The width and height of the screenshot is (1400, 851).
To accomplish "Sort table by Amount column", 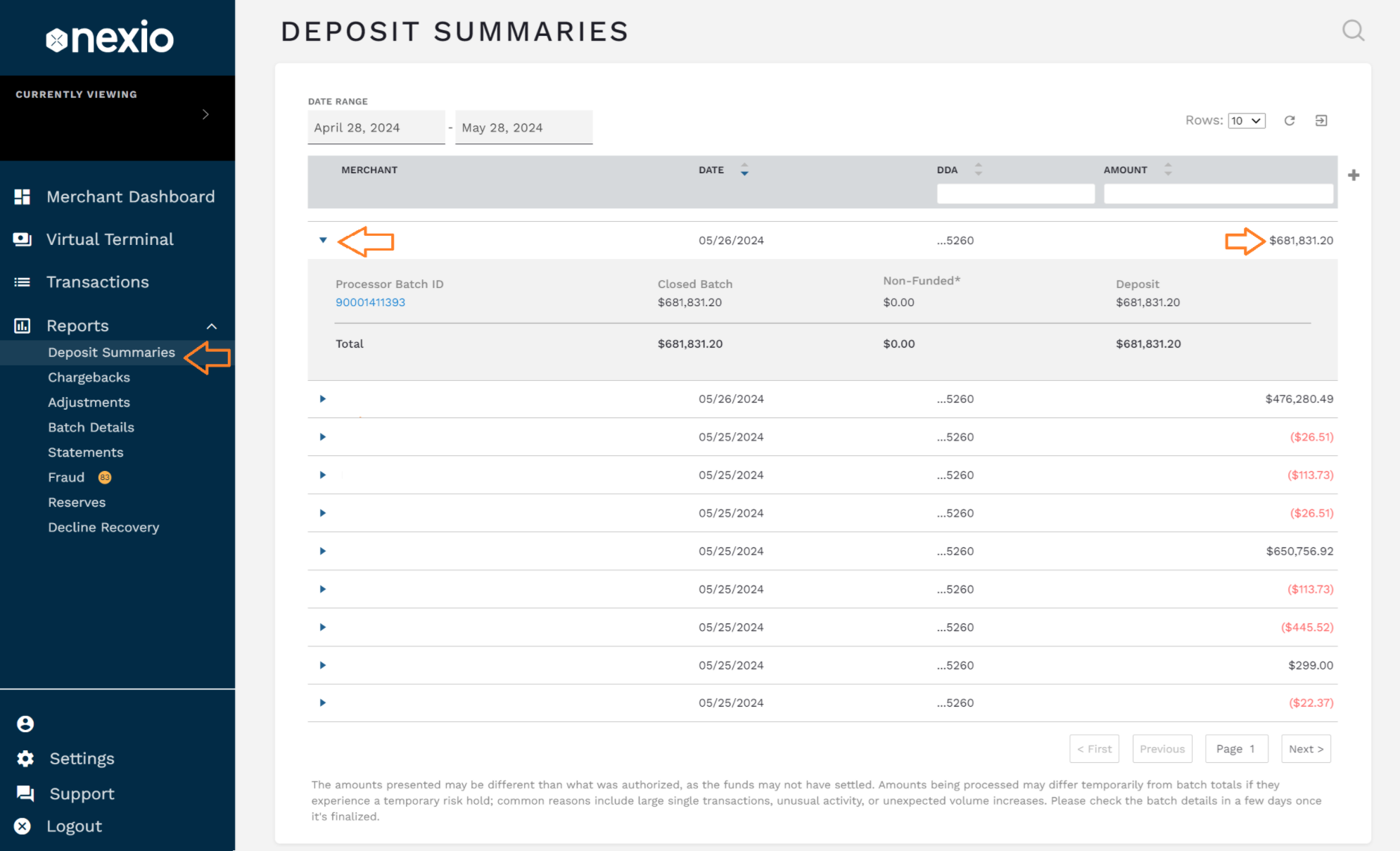I will pos(1168,170).
